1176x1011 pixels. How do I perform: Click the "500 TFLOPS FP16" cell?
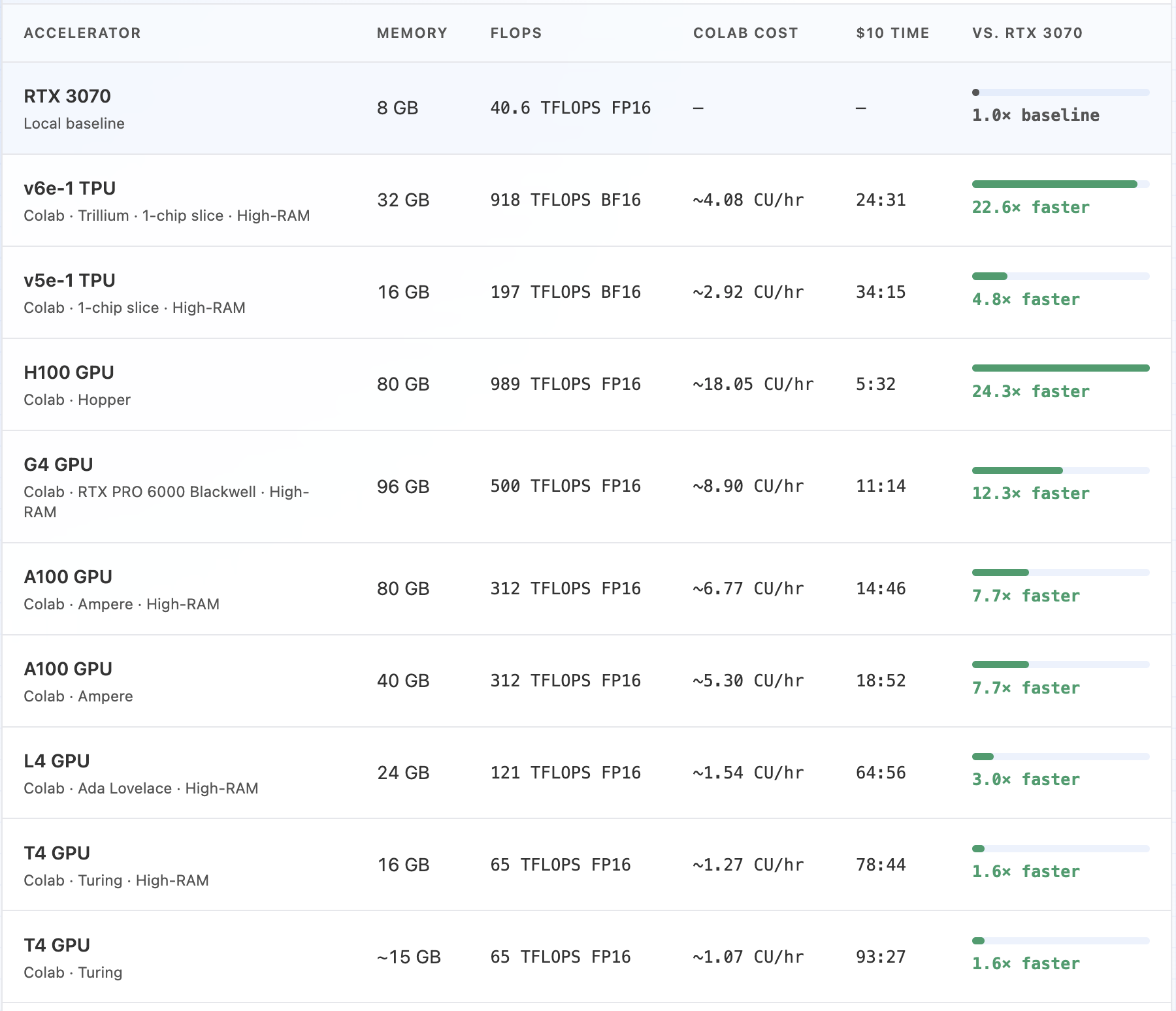coord(565,487)
